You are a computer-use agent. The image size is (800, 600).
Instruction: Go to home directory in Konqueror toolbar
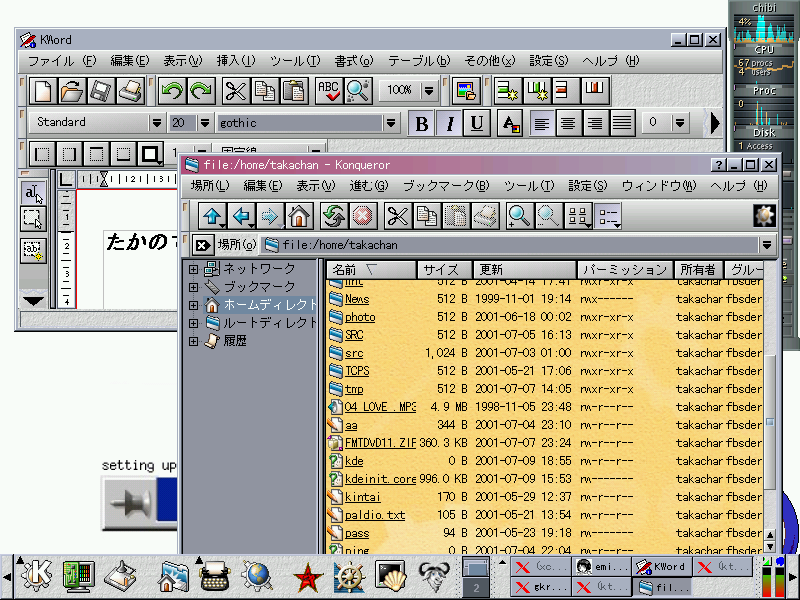pos(299,216)
